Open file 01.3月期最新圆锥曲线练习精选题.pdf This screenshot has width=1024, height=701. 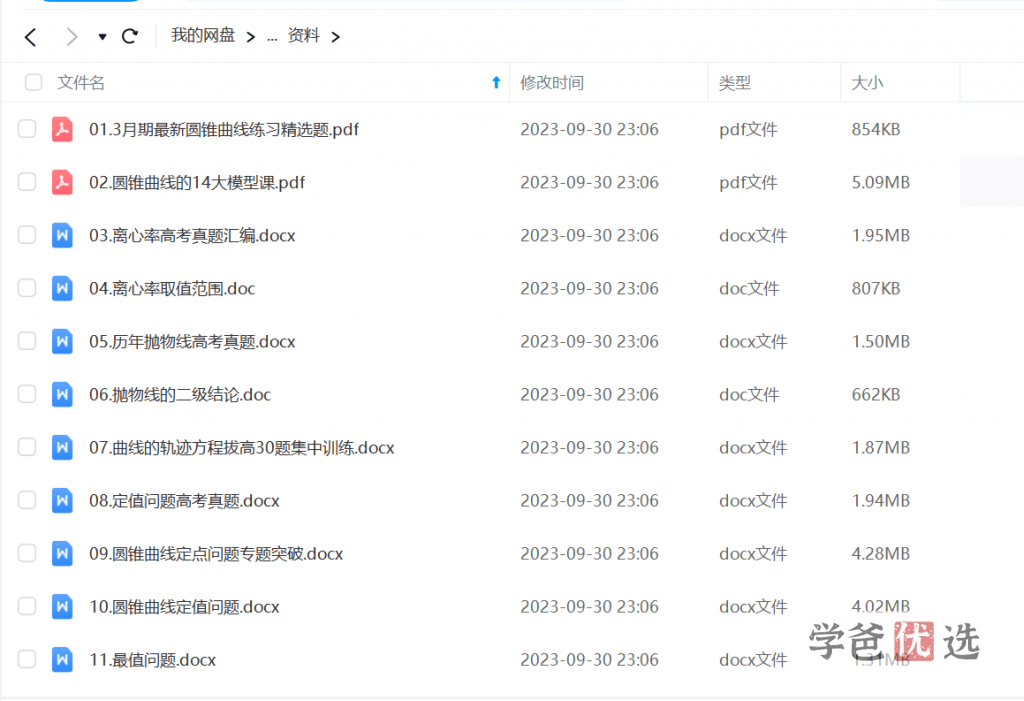[224, 129]
